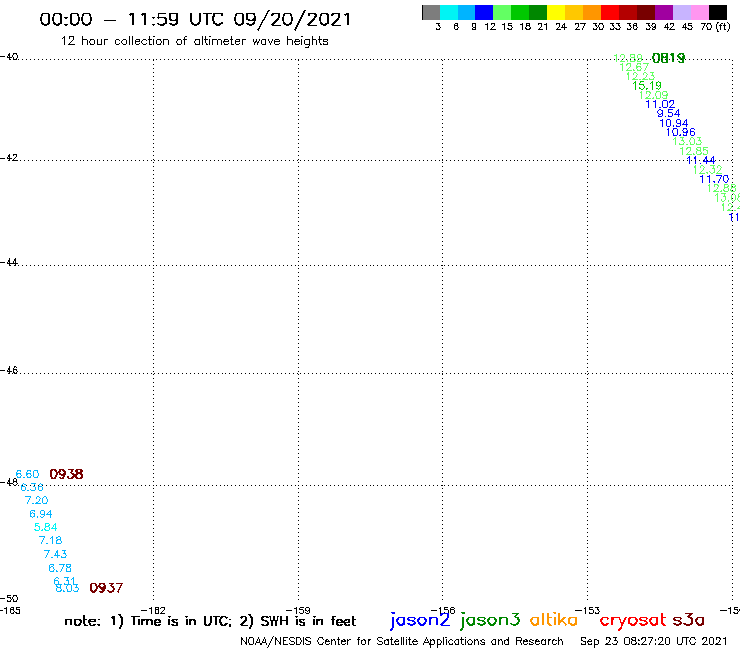Screen dimensions: 740x650
Task: Click the green 0819 time stamp
Action: 668,58
